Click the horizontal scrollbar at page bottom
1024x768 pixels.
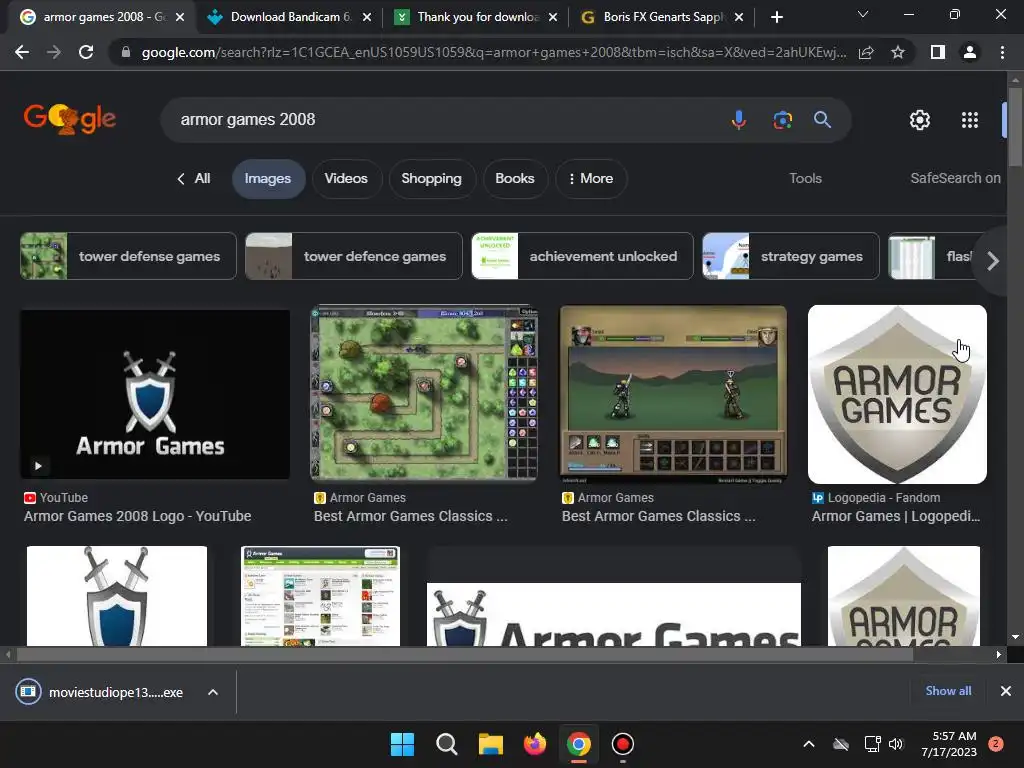tap(464, 654)
